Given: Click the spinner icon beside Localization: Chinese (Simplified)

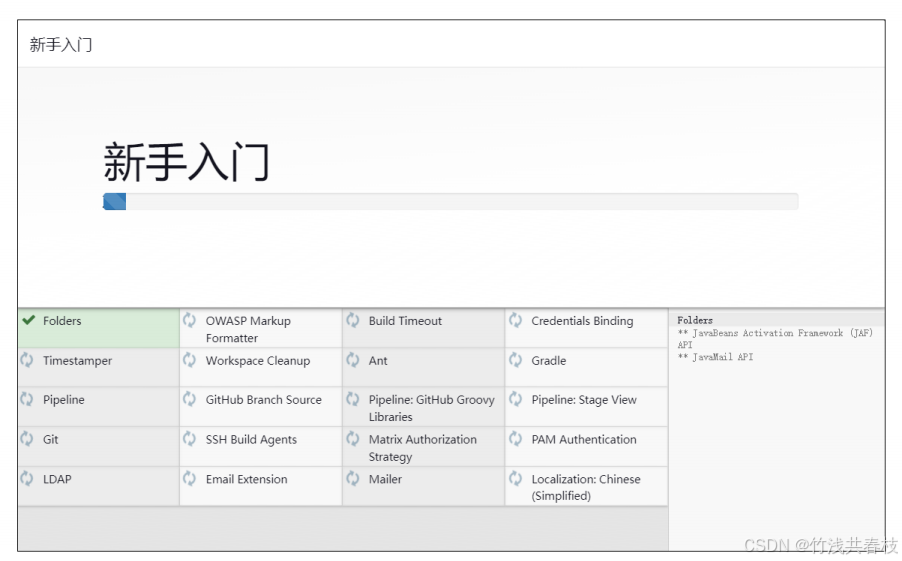Looking at the screenshot, I should pos(515,478).
